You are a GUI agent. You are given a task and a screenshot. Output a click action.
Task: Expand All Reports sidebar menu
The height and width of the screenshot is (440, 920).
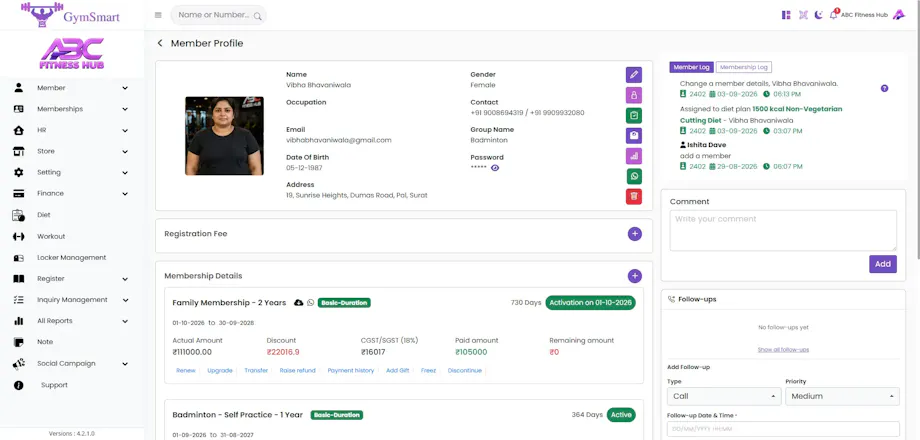point(72,321)
